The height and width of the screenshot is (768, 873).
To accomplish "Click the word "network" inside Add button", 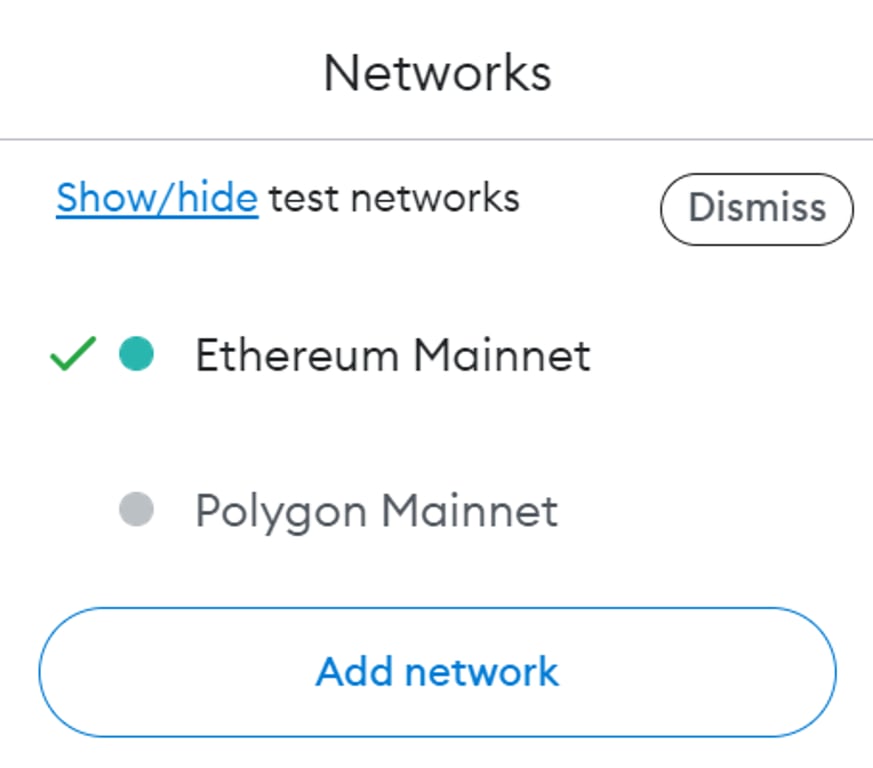I will pyautogui.click(x=482, y=672).
